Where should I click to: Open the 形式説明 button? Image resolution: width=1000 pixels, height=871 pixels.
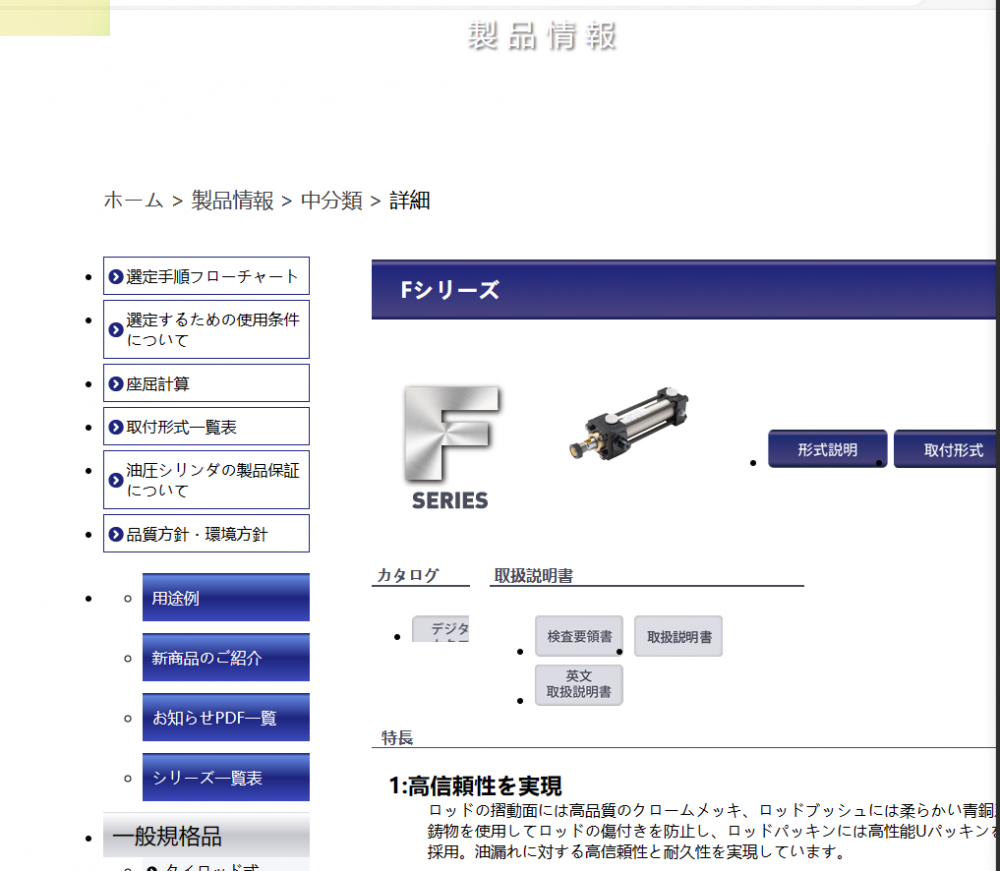[x=827, y=448]
